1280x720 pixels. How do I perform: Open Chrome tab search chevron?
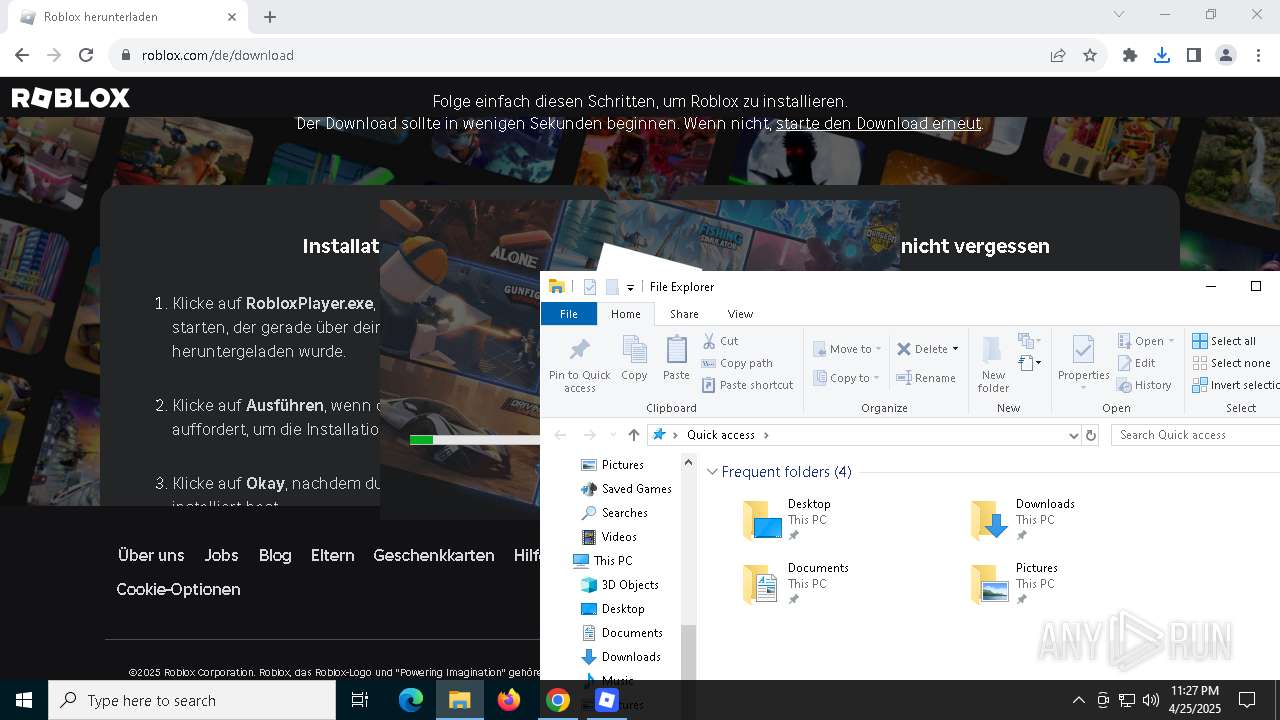[x=1119, y=15]
